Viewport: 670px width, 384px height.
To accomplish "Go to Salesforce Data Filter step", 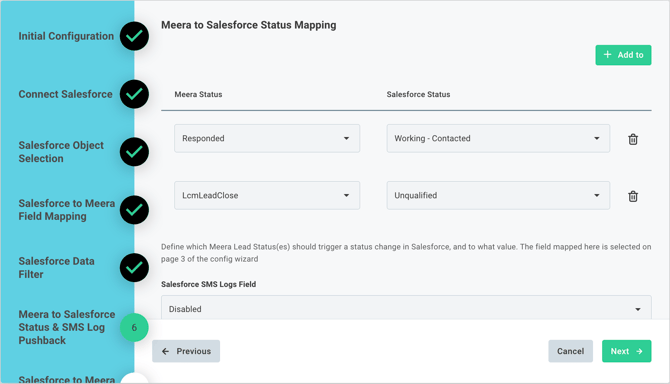I will pyautogui.click(x=56, y=268).
